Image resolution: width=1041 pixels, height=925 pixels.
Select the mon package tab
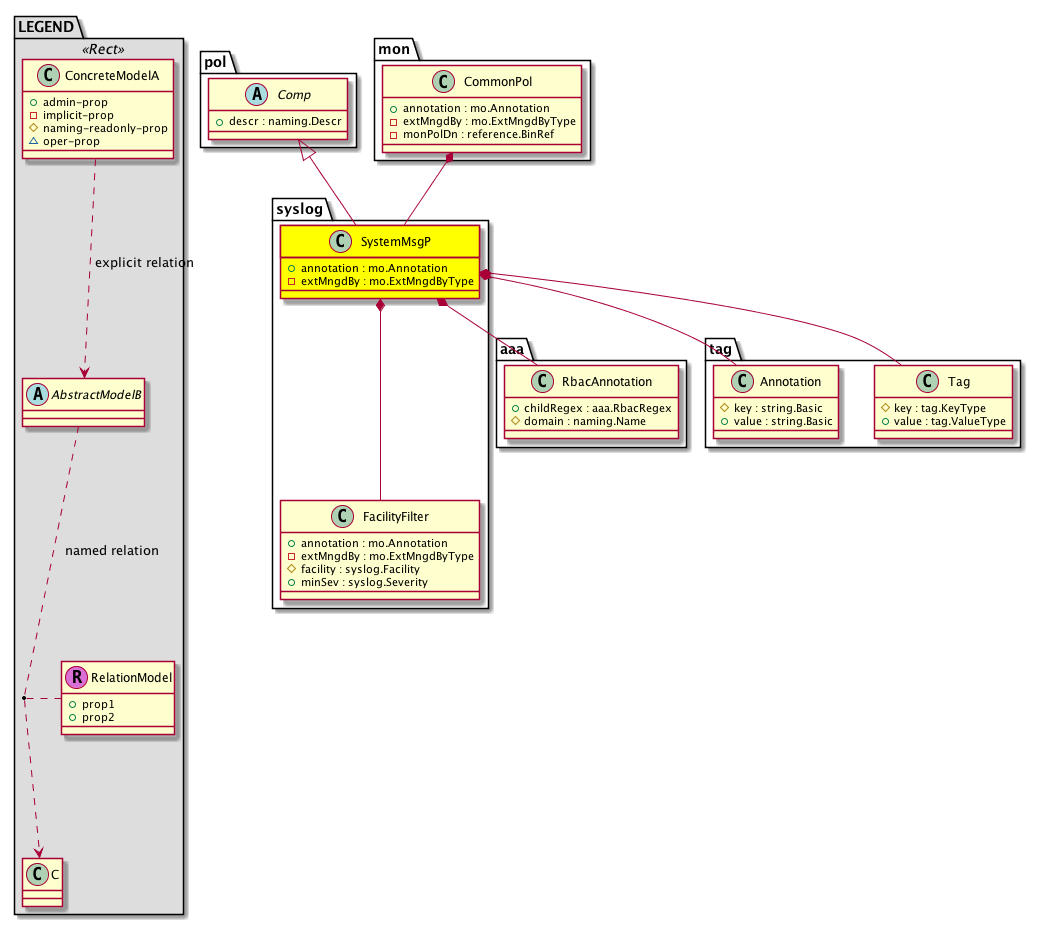click(x=390, y=48)
